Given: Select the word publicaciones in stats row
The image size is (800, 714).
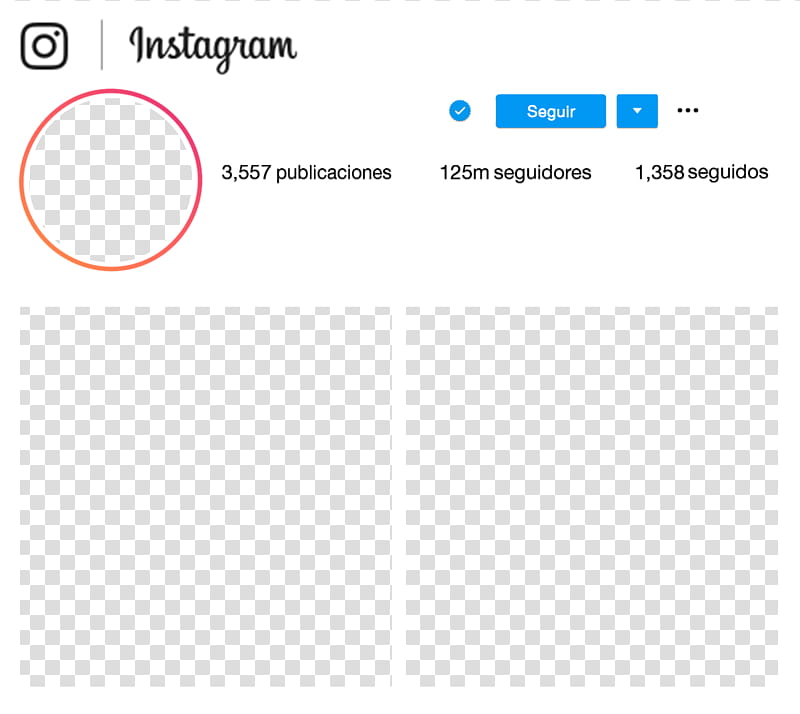Looking at the screenshot, I should point(334,174).
